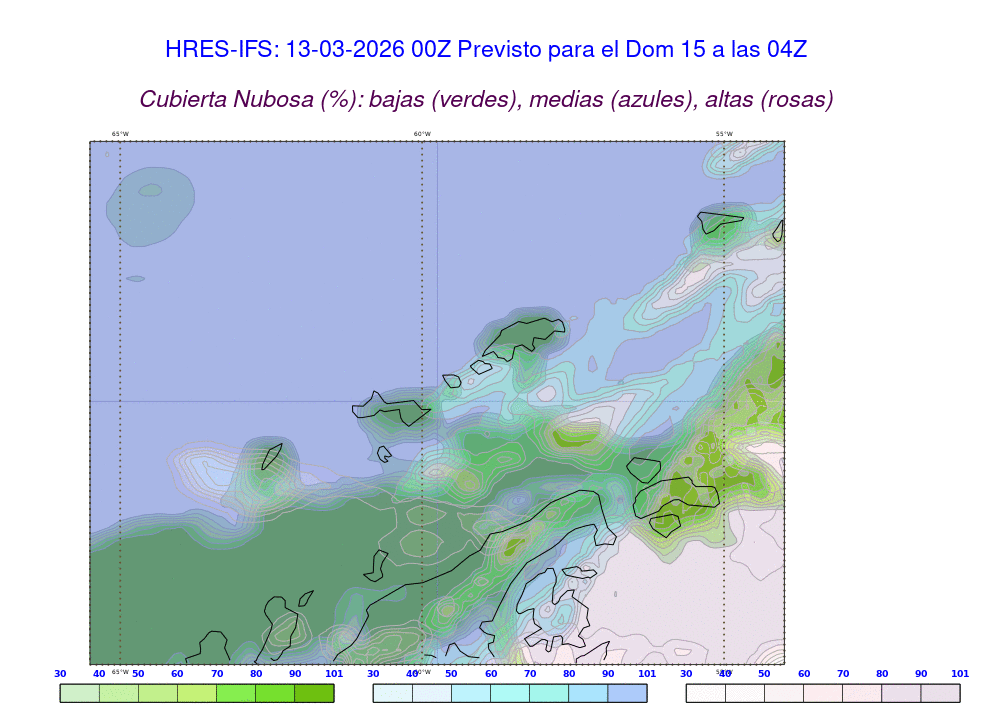Select the white 30–40 high-cloud legend swatch
Image resolution: width=1000 pixels, height=707 pixels.
click(x=705, y=693)
